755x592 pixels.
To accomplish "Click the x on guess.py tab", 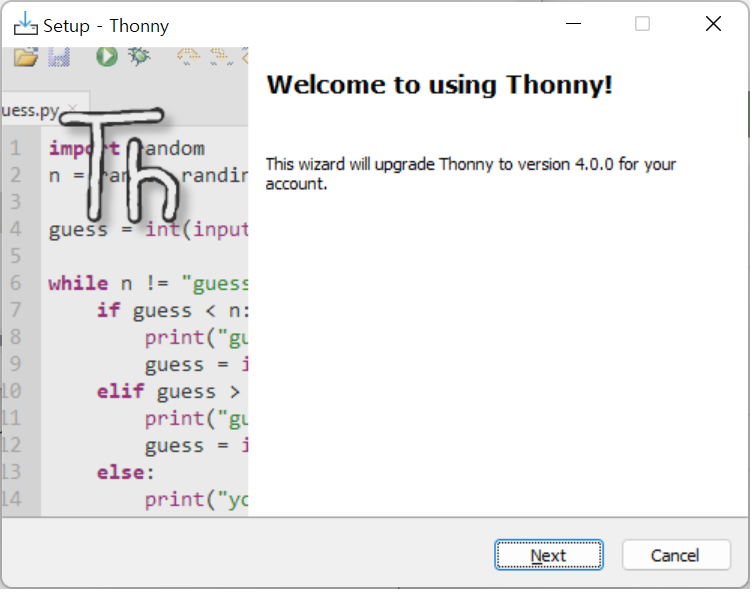I will tap(73, 108).
